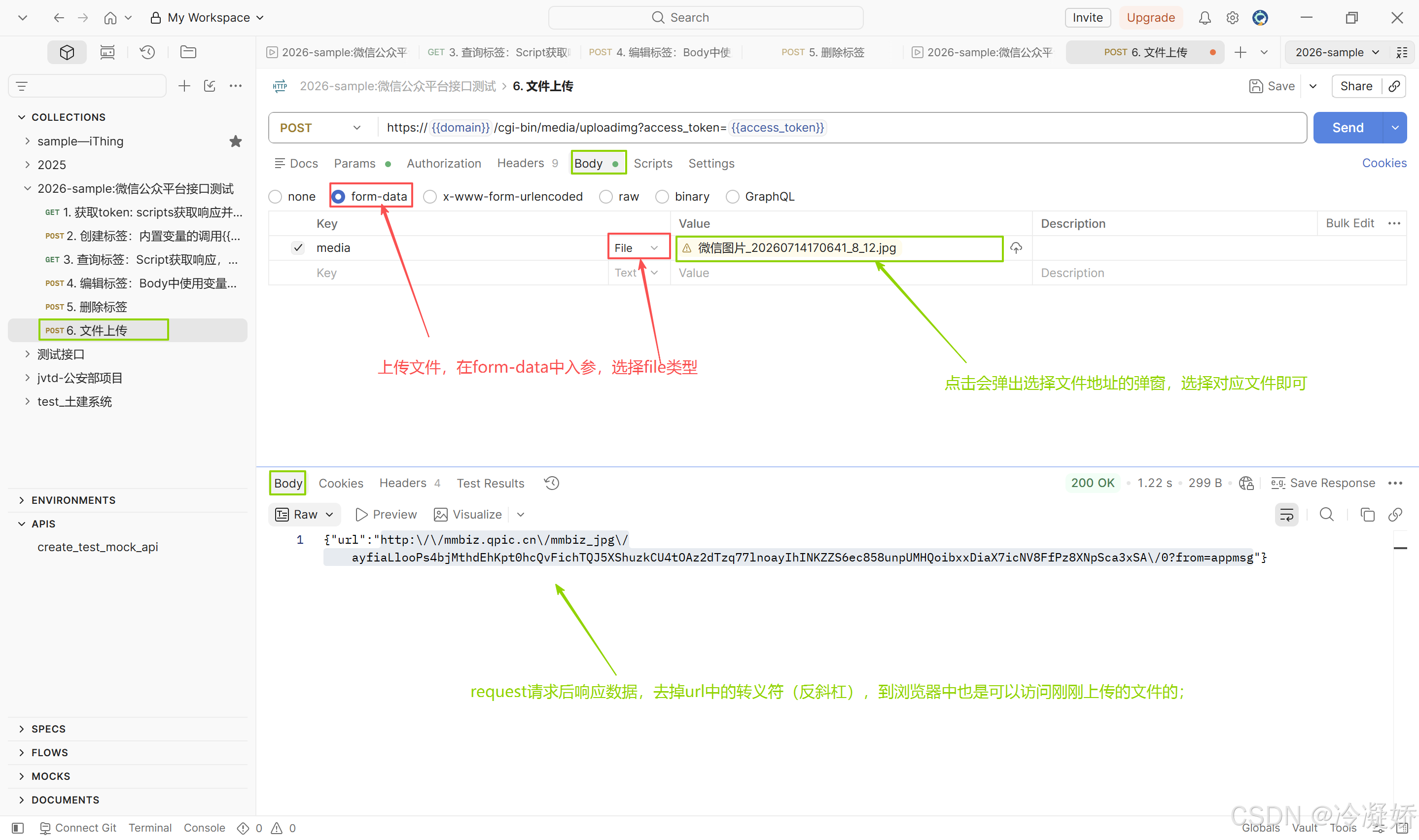Click the network globe icon in the response bar

1246,483
